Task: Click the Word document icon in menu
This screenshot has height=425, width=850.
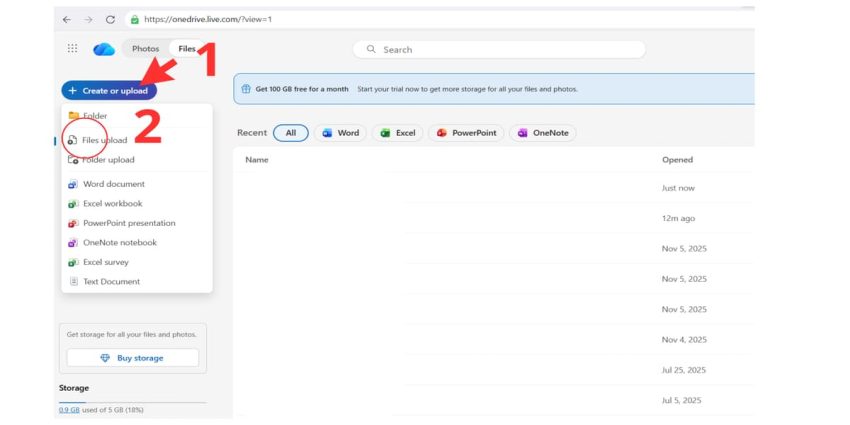Action: (x=73, y=184)
